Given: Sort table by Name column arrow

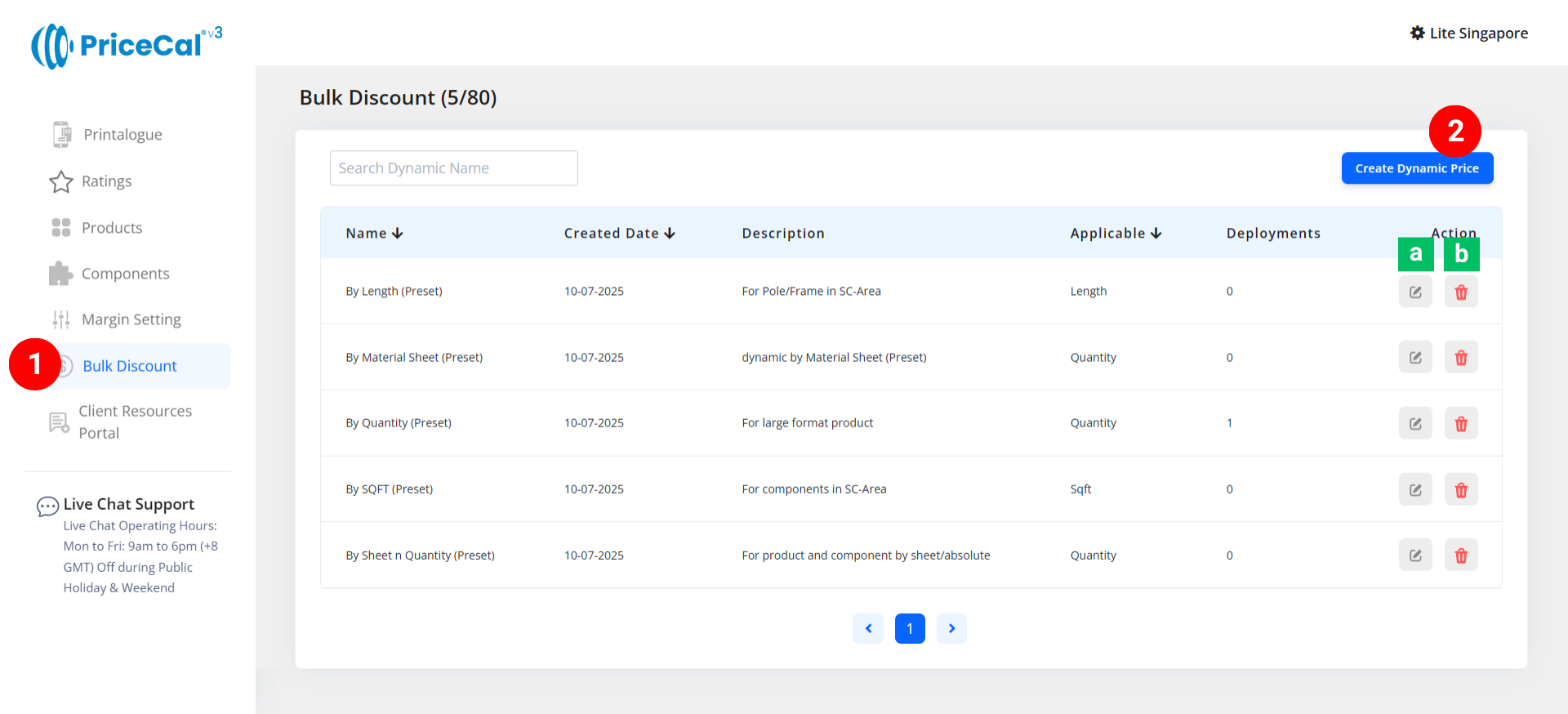Looking at the screenshot, I should tap(398, 234).
